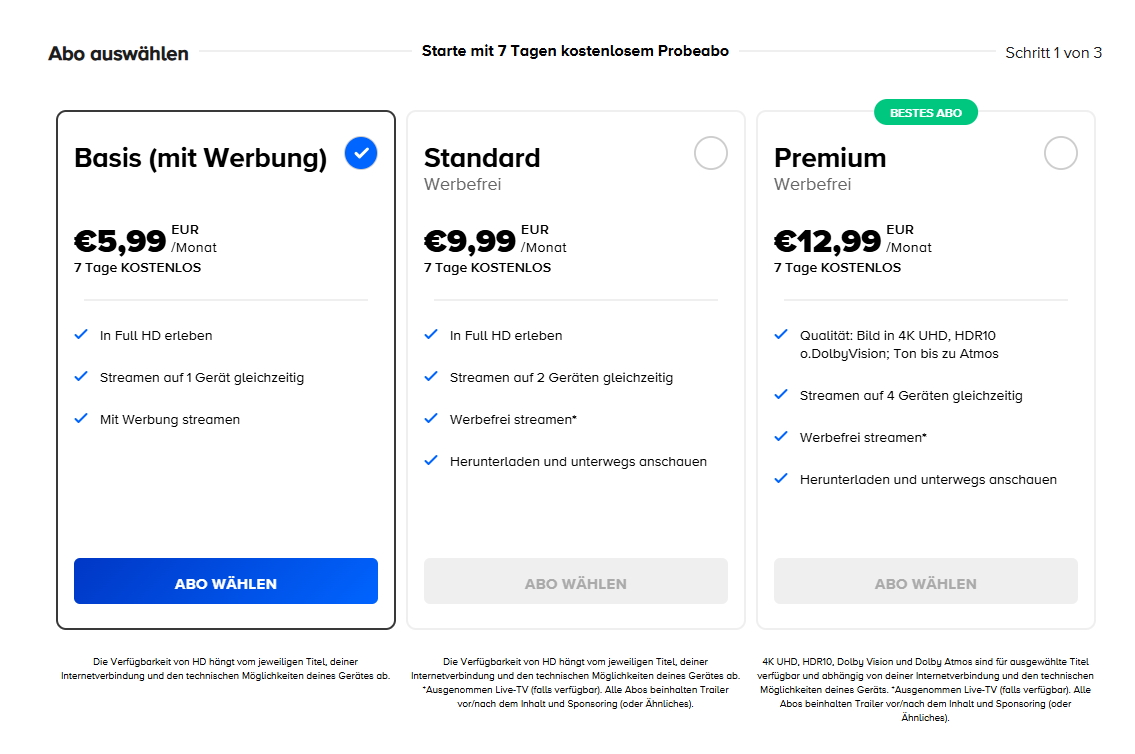The height and width of the screenshot is (754, 1135).
Task: Click Standard's Herunterladen und unterwegs checkmark
Action: (432, 461)
